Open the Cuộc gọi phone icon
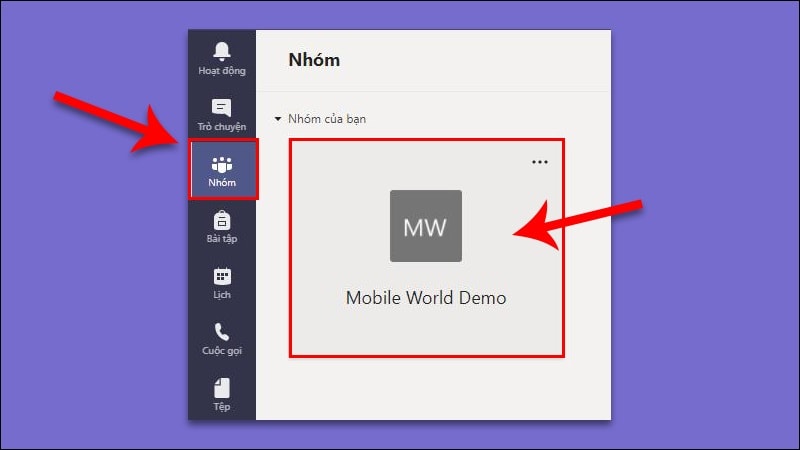The image size is (800, 450). pos(221,332)
